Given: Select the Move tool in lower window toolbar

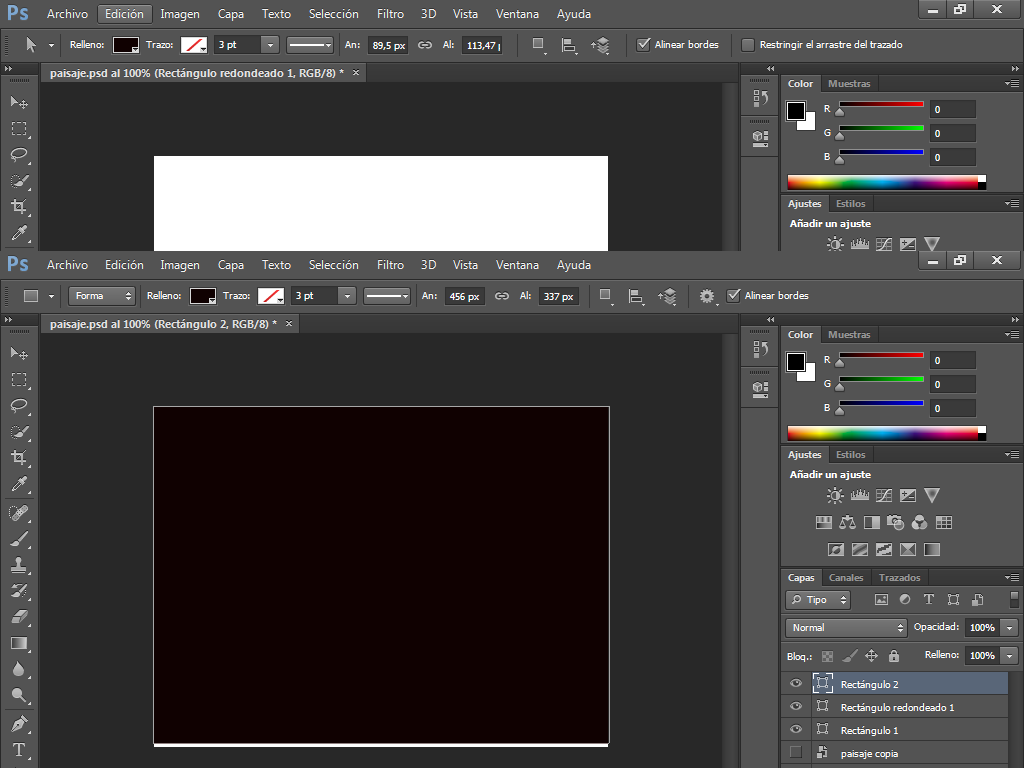Looking at the screenshot, I should point(19,353).
